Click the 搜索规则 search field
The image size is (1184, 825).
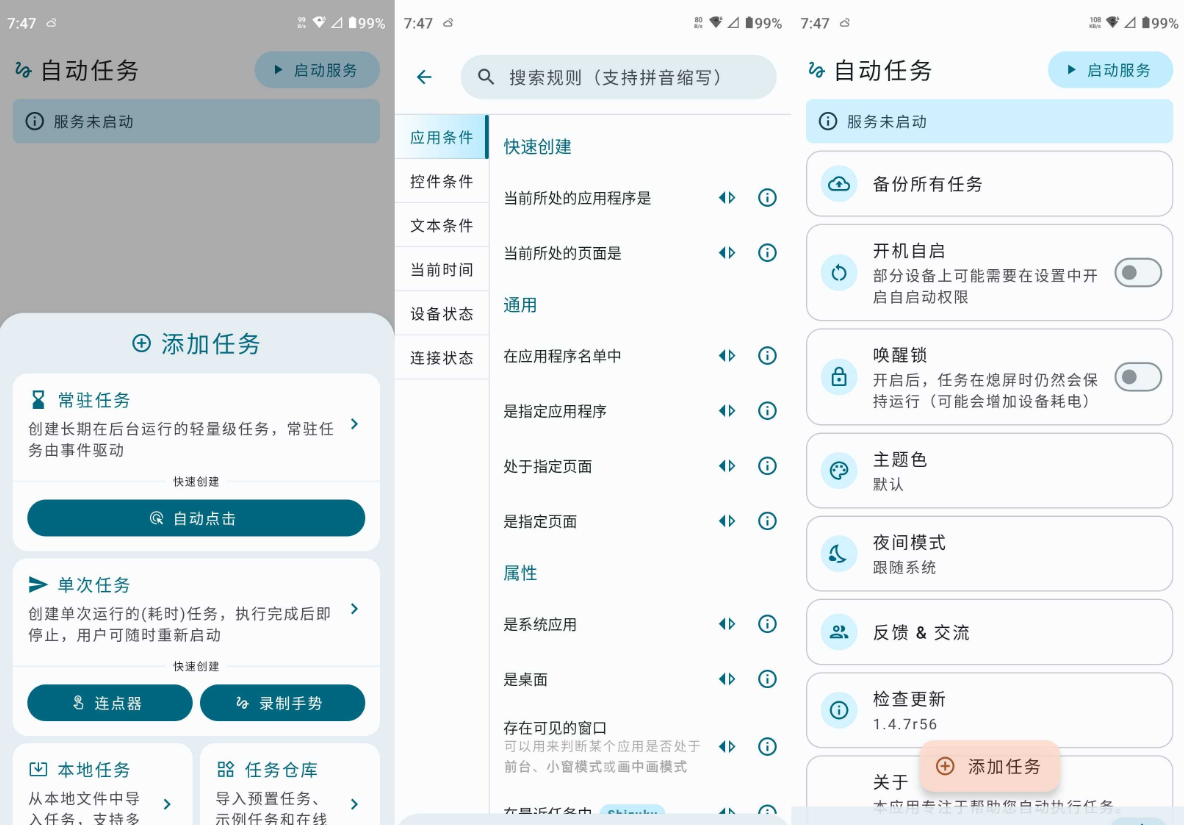point(618,77)
